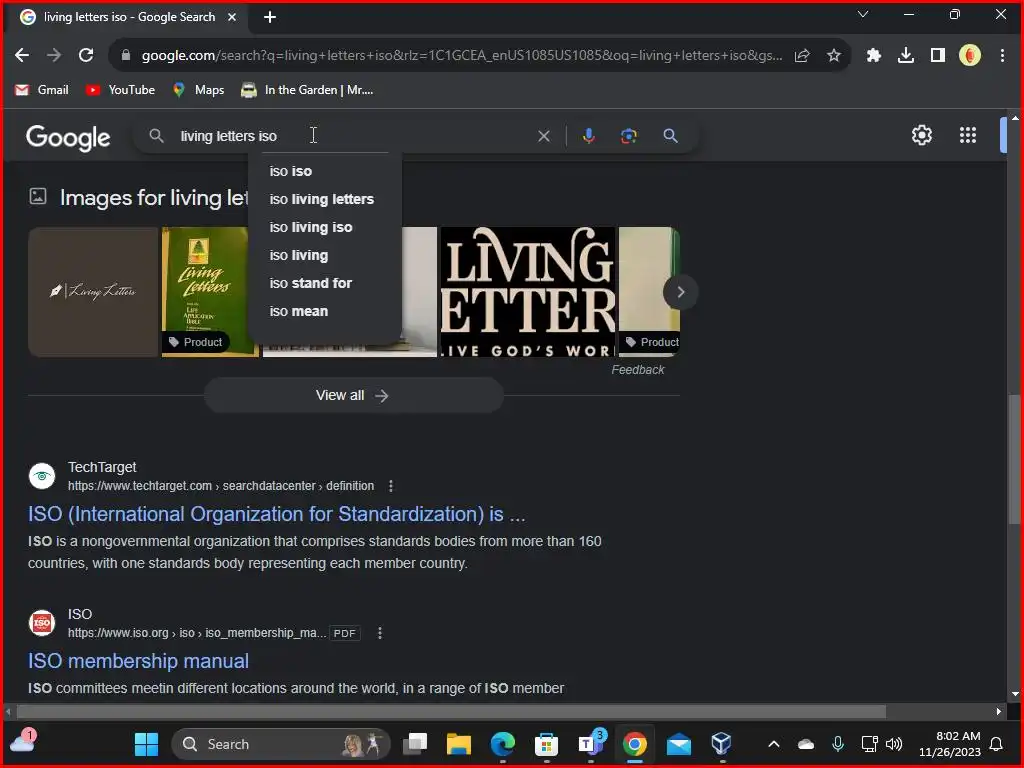The height and width of the screenshot is (768, 1024).
Task: Reload the current page
Action: click(x=86, y=56)
